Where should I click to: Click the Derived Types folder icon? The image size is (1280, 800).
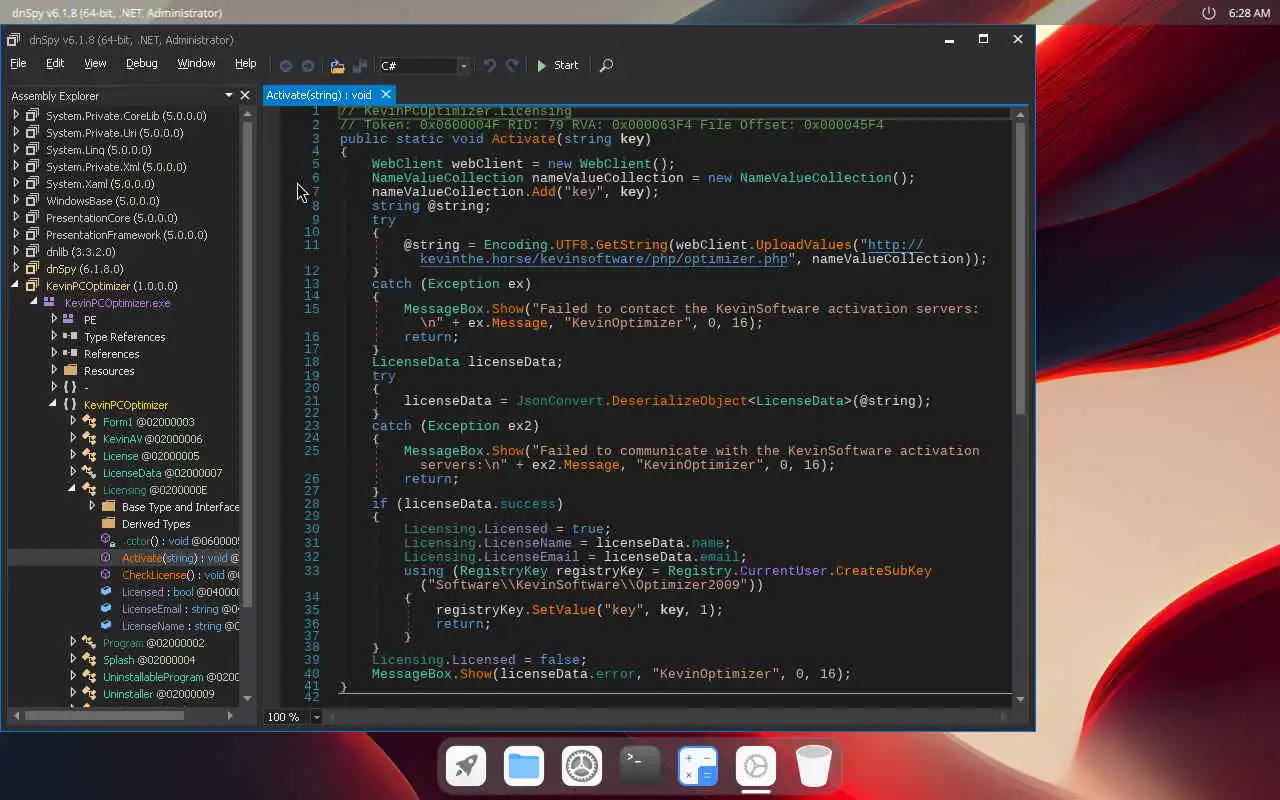[x=108, y=524]
